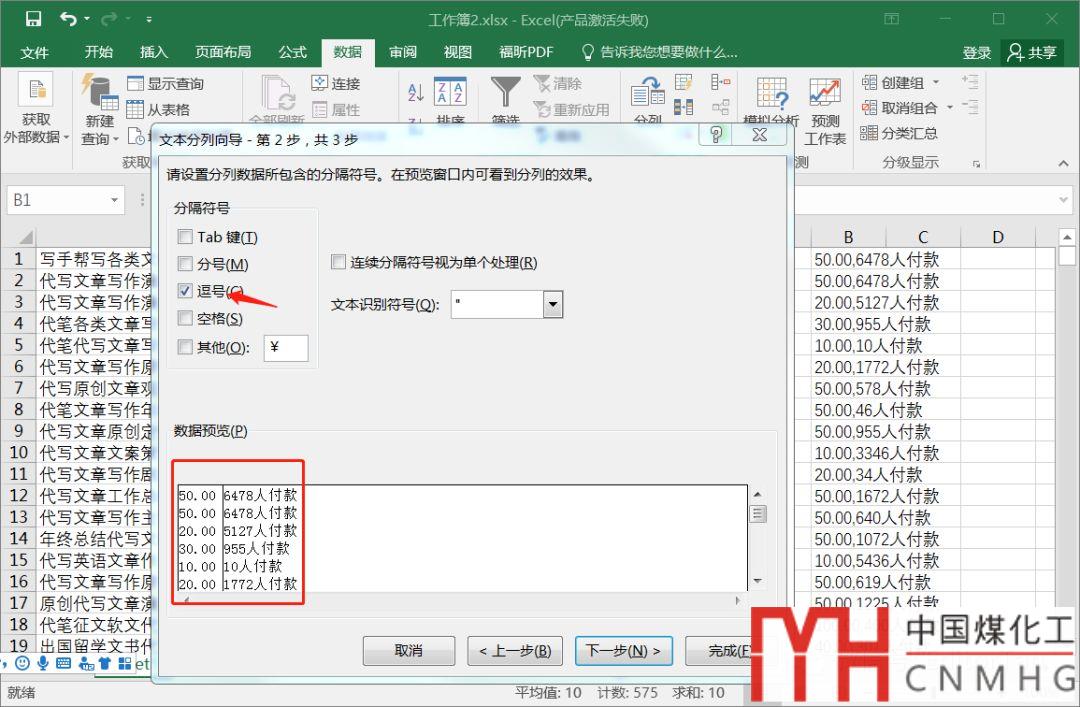Expand the Name Box dropdown arrow
Image resolution: width=1080 pixels, height=707 pixels.
114,200
